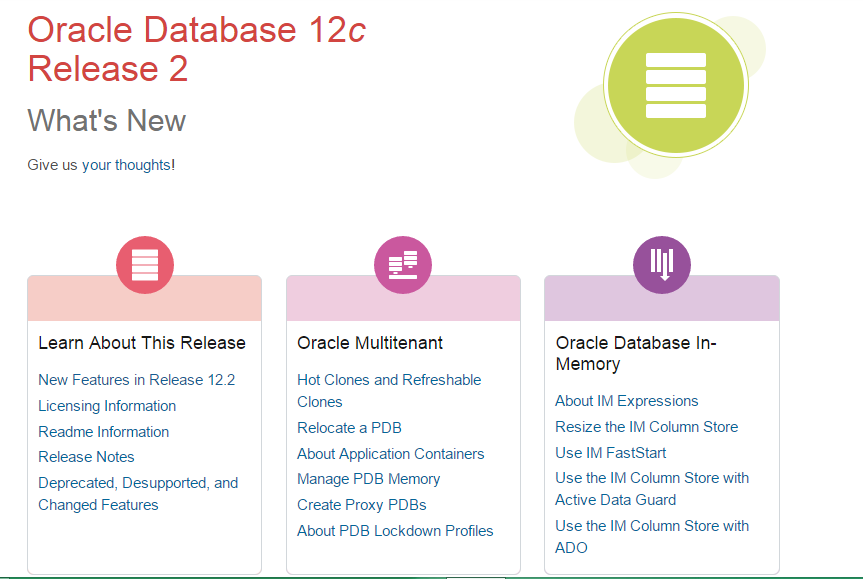Image resolution: width=863 pixels, height=579 pixels.
Task: Click the pink Oracle Multitenant icon
Action: click(x=403, y=265)
